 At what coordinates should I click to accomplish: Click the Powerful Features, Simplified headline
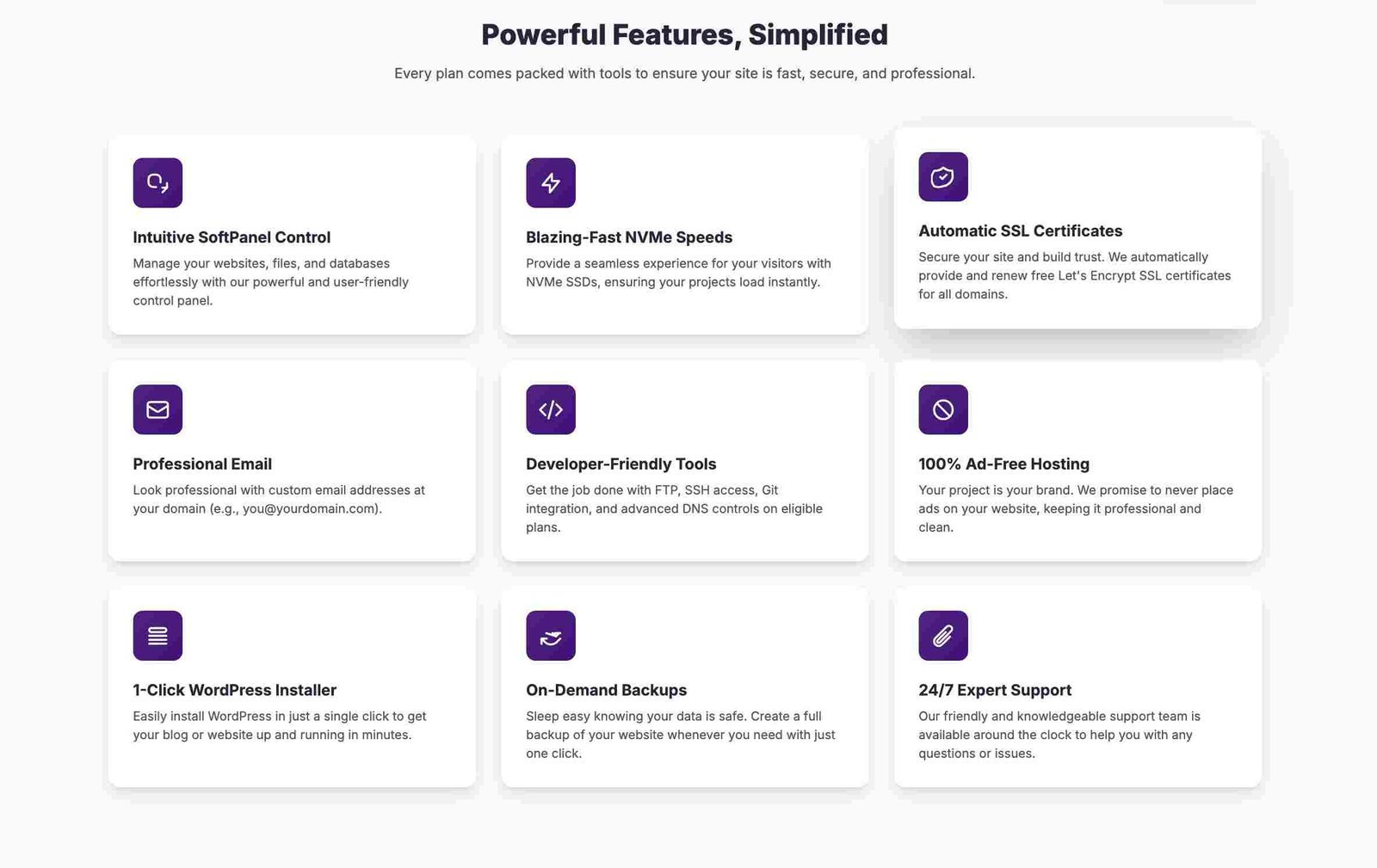684,34
